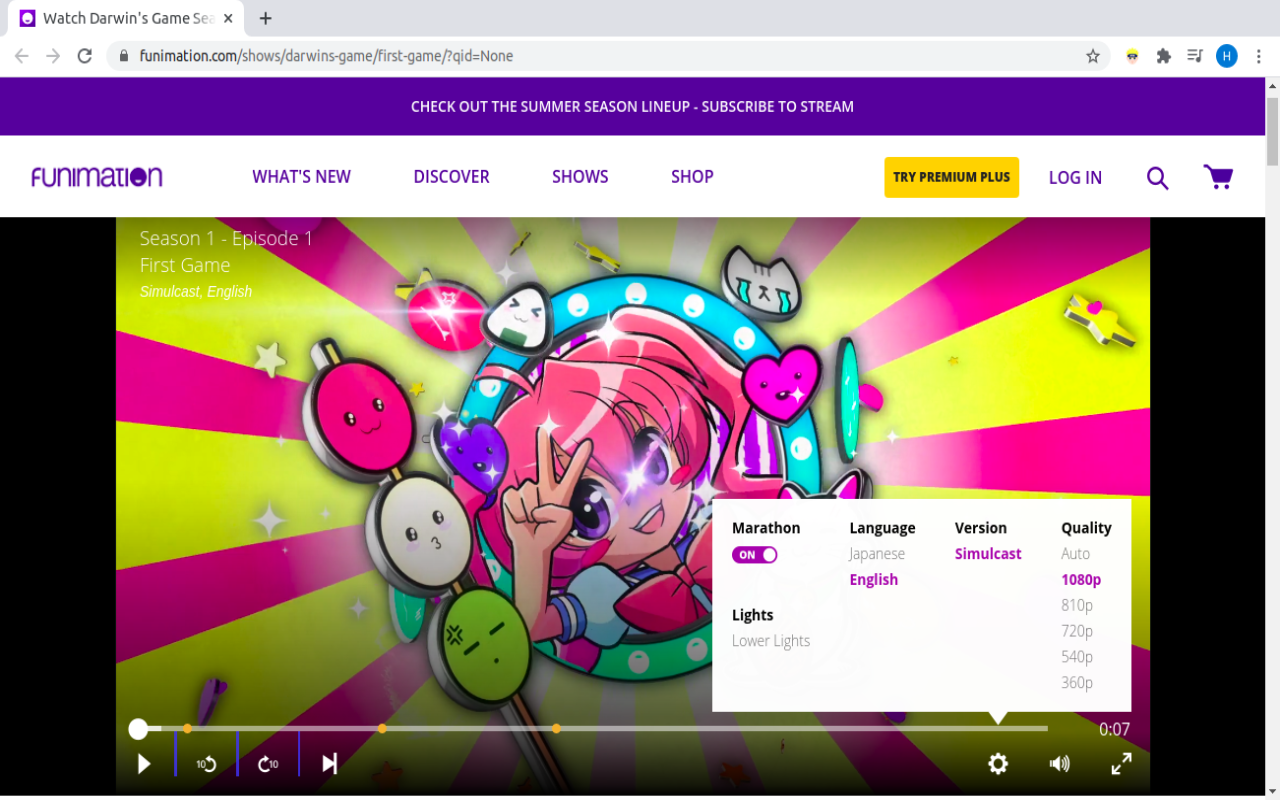1280x800 pixels.
Task: Jump to the next episode
Action: pyautogui.click(x=329, y=763)
